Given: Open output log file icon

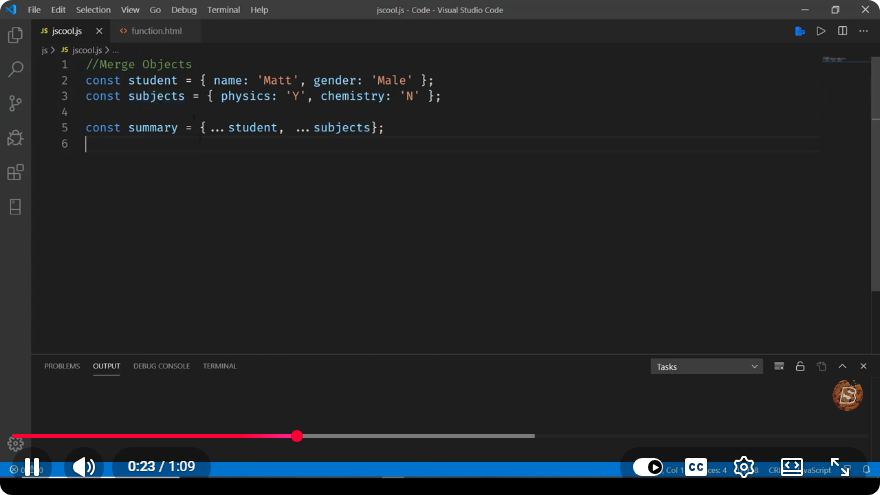Looking at the screenshot, I should click(821, 366).
